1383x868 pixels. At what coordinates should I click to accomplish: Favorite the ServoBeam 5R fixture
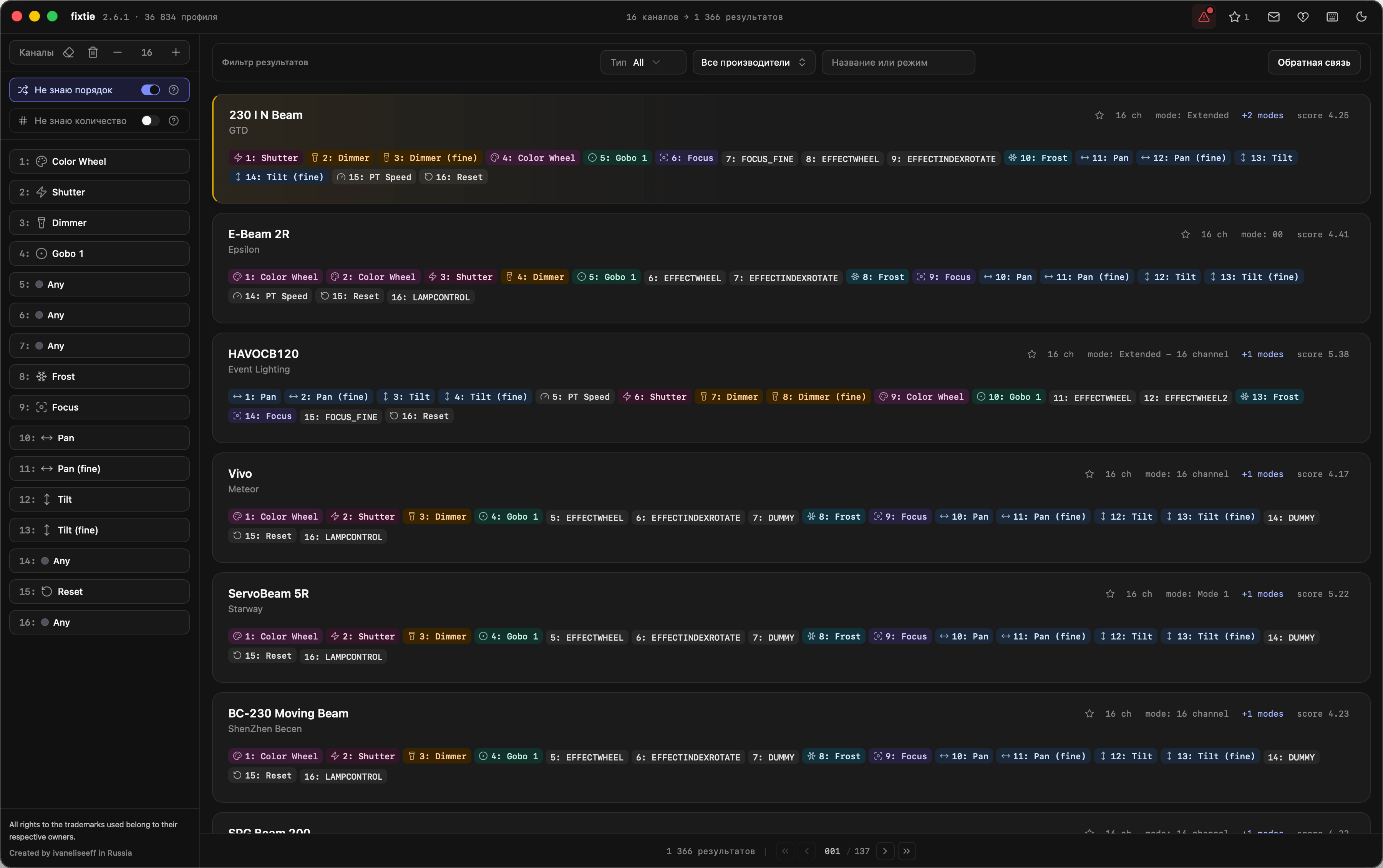pyautogui.click(x=1110, y=594)
